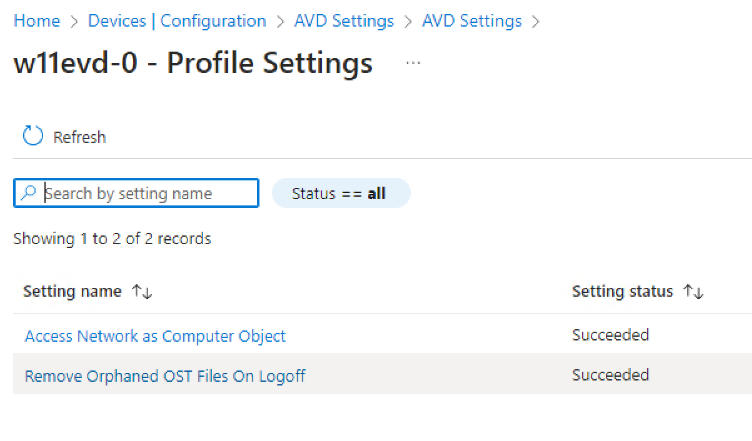Click the w11evd-0 - Profile Settings title

[x=193, y=63]
